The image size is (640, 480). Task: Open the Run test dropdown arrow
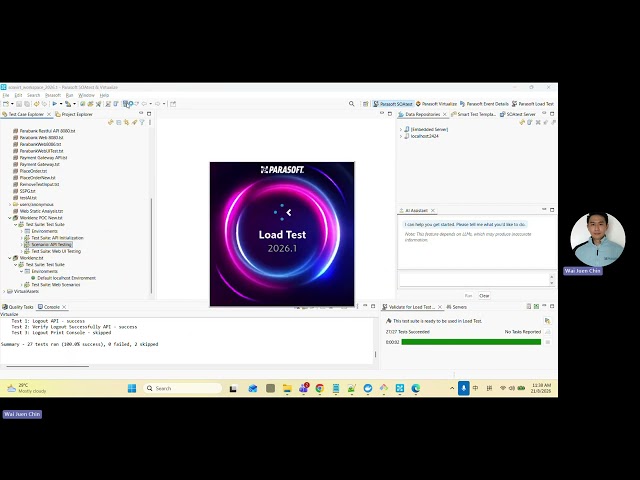61,104
